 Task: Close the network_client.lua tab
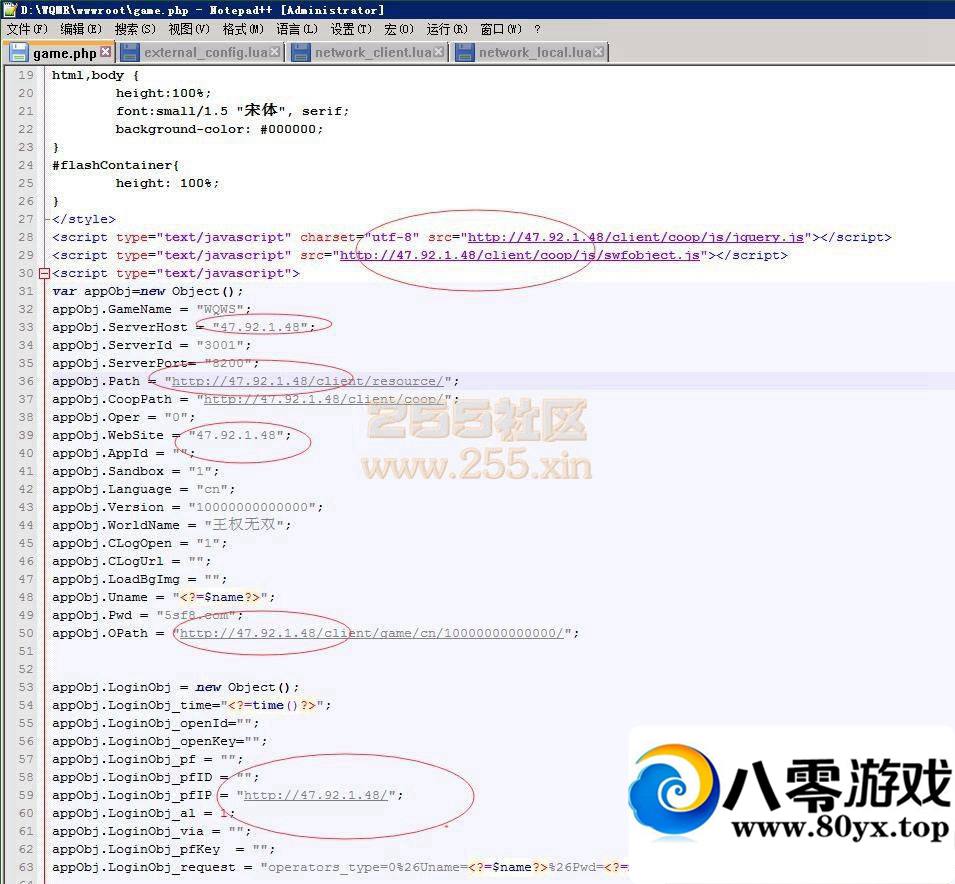[x=439, y=52]
